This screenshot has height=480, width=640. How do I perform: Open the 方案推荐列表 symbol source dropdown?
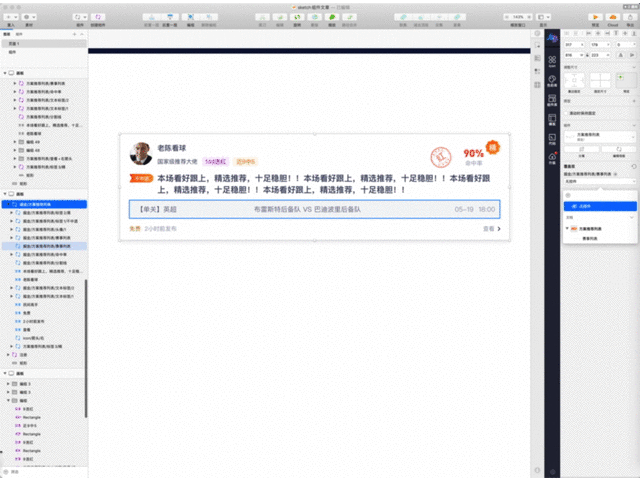point(600,137)
